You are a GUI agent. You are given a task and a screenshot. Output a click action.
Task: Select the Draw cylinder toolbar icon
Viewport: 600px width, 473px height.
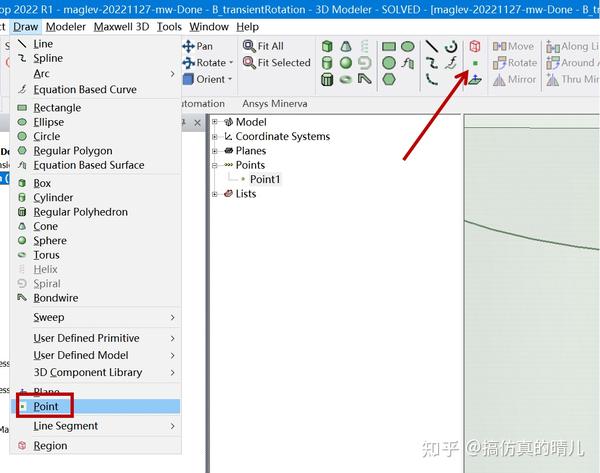[327, 63]
